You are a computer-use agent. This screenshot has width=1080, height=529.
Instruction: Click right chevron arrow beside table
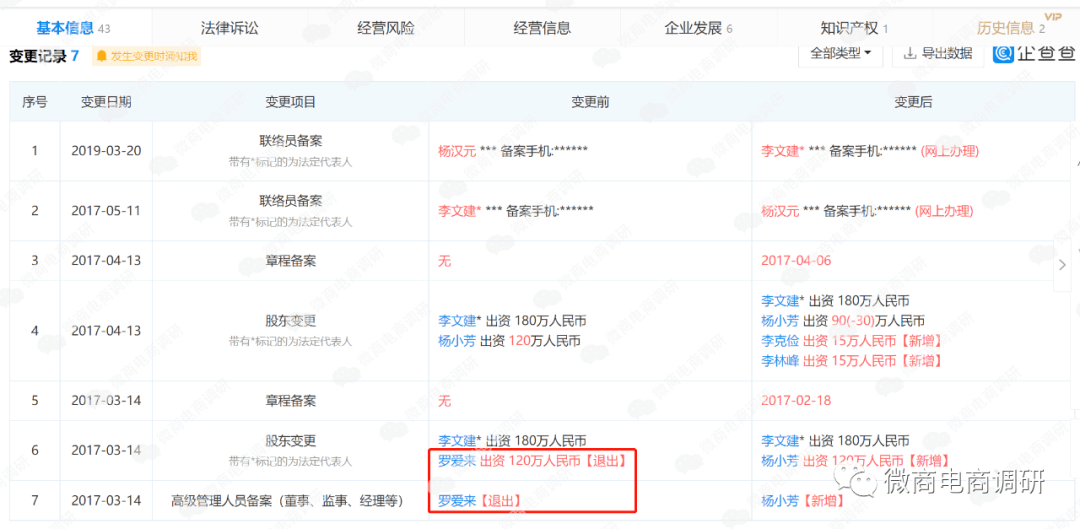coord(1063,265)
